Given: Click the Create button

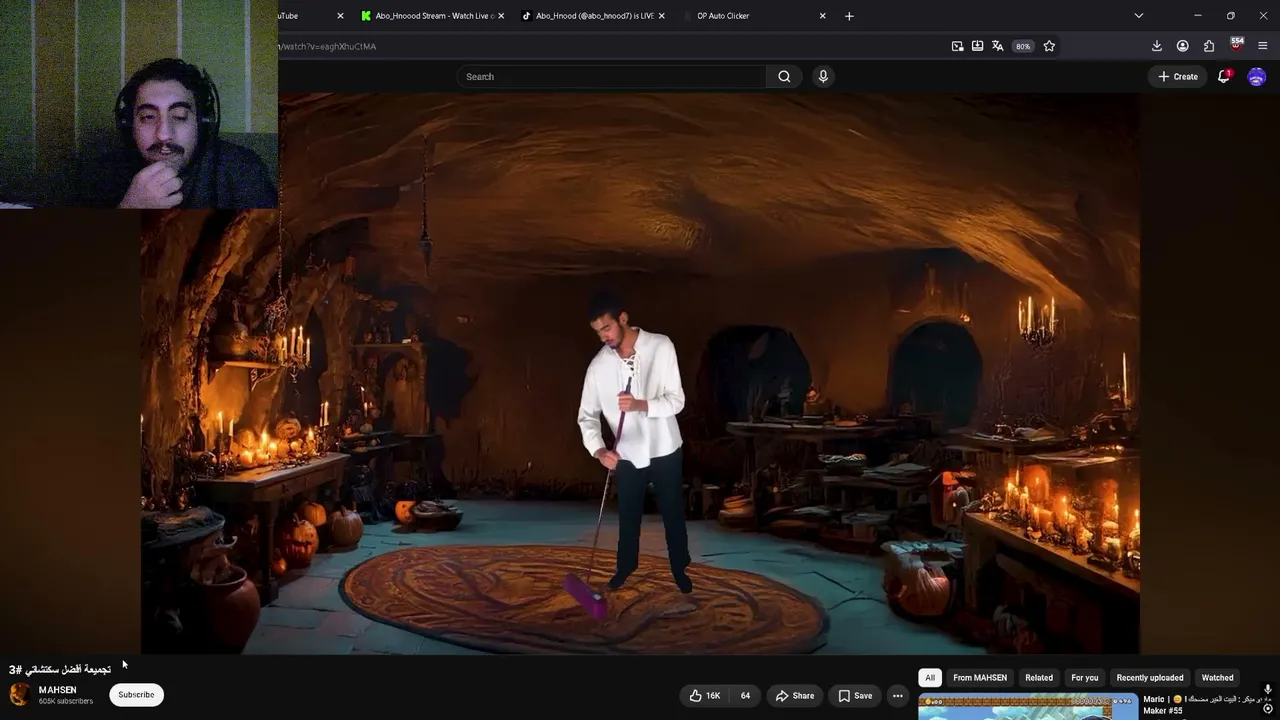Looking at the screenshot, I should (1178, 77).
